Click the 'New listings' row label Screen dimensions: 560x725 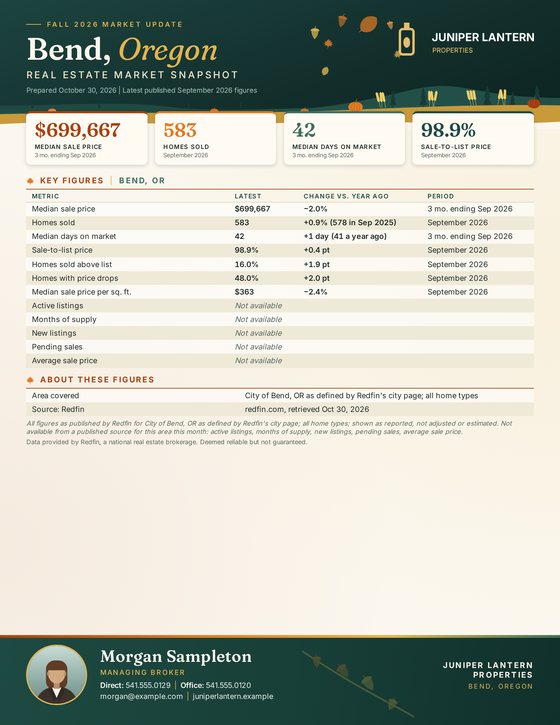click(54, 333)
